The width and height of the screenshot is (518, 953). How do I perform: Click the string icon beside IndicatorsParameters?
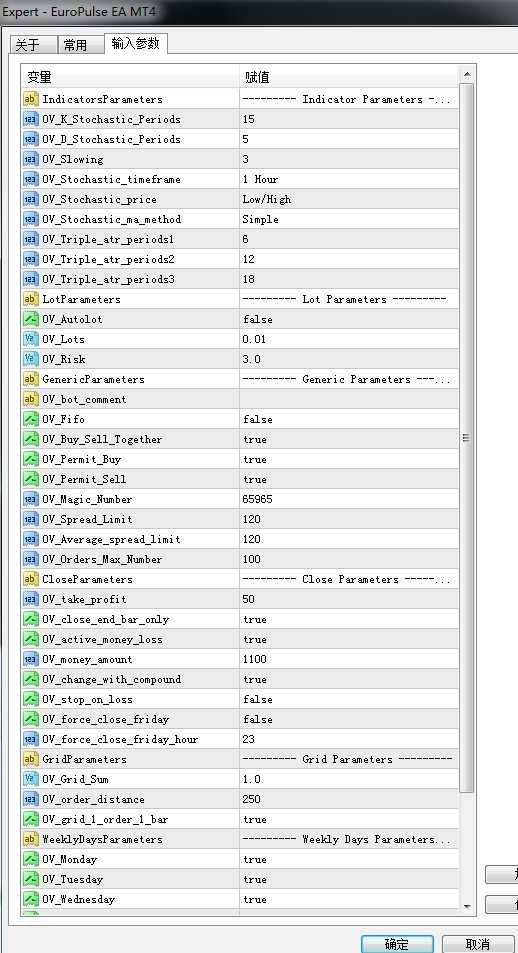[30, 99]
